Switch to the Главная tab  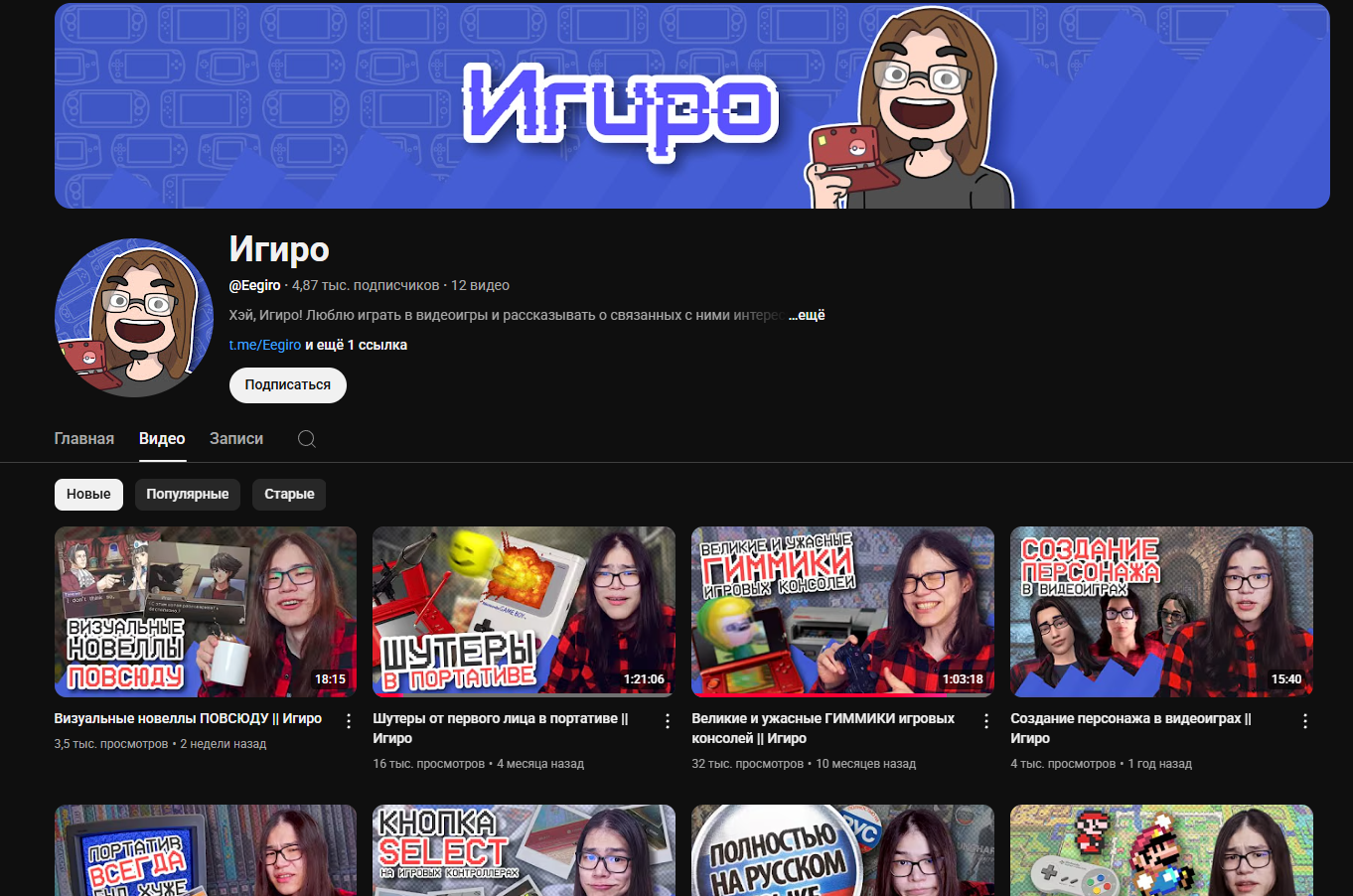click(x=84, y=438)
